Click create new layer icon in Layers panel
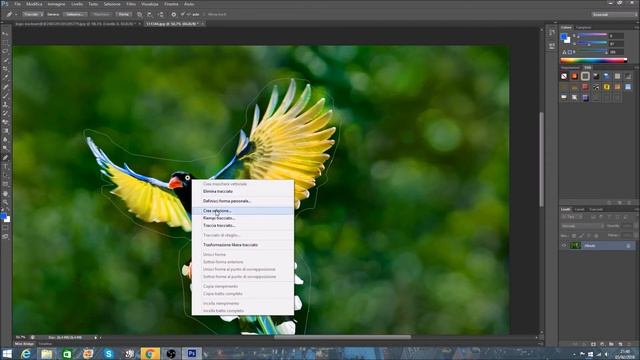640x360 pixels. pos(620,344)
